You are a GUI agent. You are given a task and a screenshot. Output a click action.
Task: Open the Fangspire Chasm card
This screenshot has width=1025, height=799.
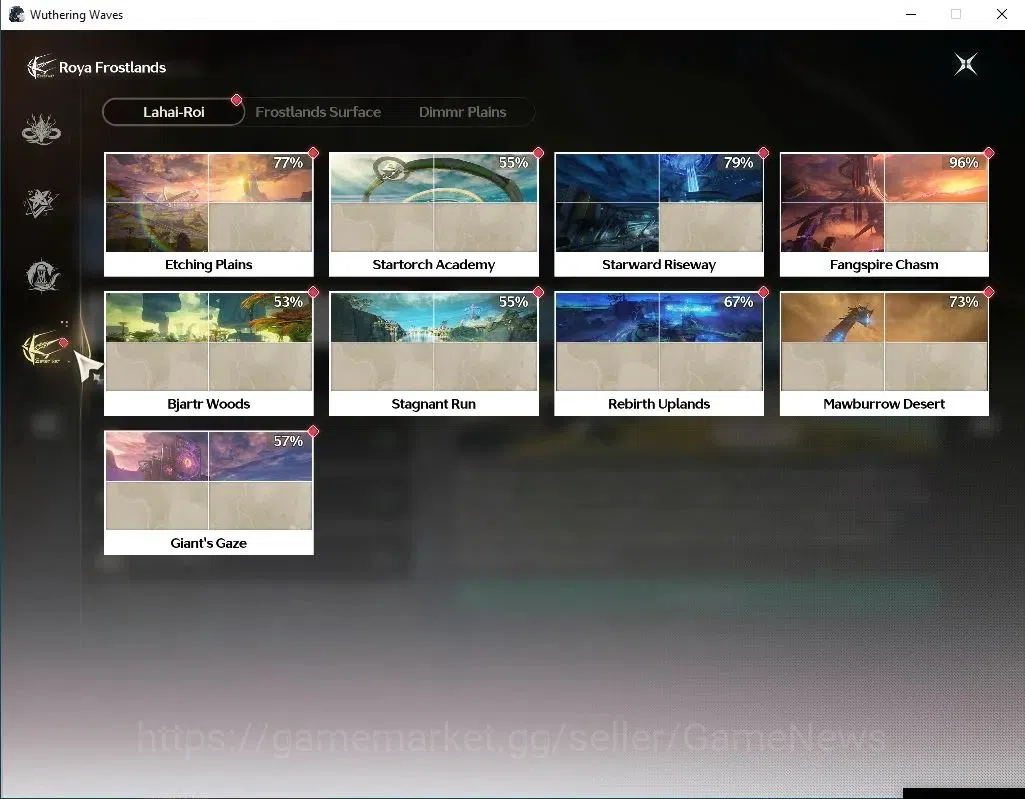884,214
